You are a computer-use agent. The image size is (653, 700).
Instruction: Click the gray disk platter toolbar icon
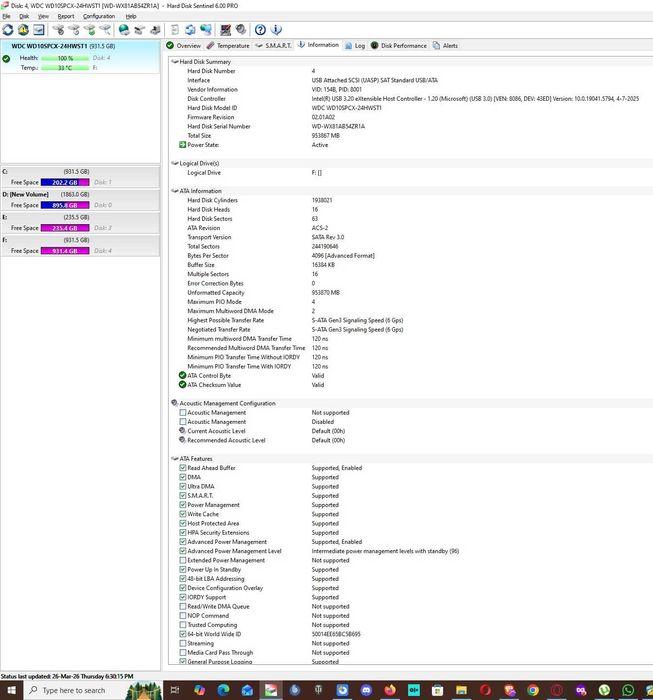pyautogui.click(x=241, y=30)
